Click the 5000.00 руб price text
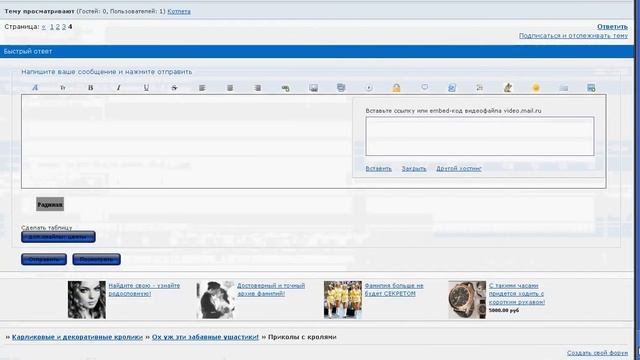This screenshot has height=360, width=640. [x=504, y=311]
